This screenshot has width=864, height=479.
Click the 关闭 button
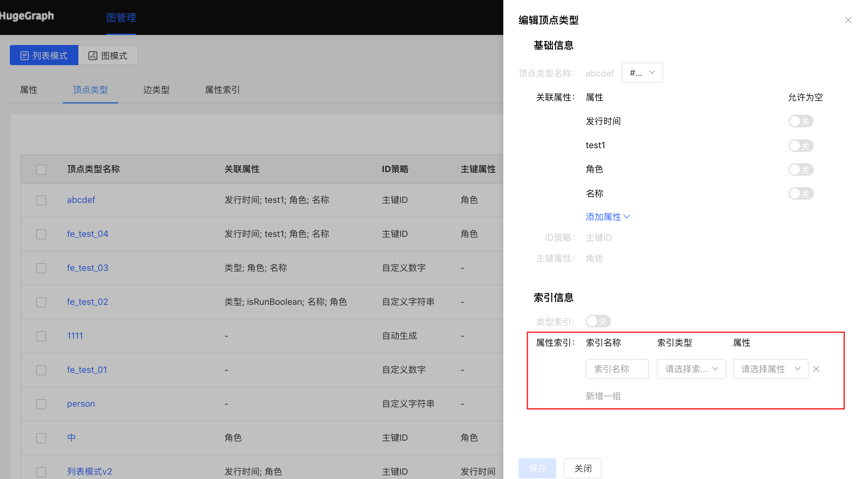582,468
